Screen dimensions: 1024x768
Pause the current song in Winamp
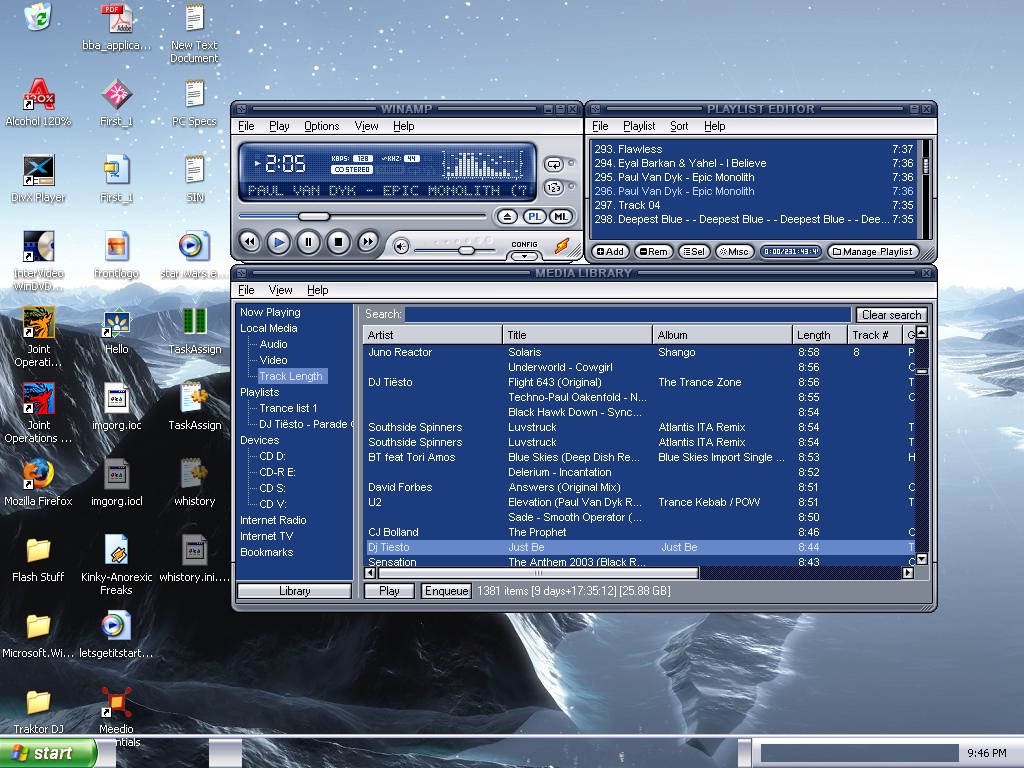(x=308, y=242)
